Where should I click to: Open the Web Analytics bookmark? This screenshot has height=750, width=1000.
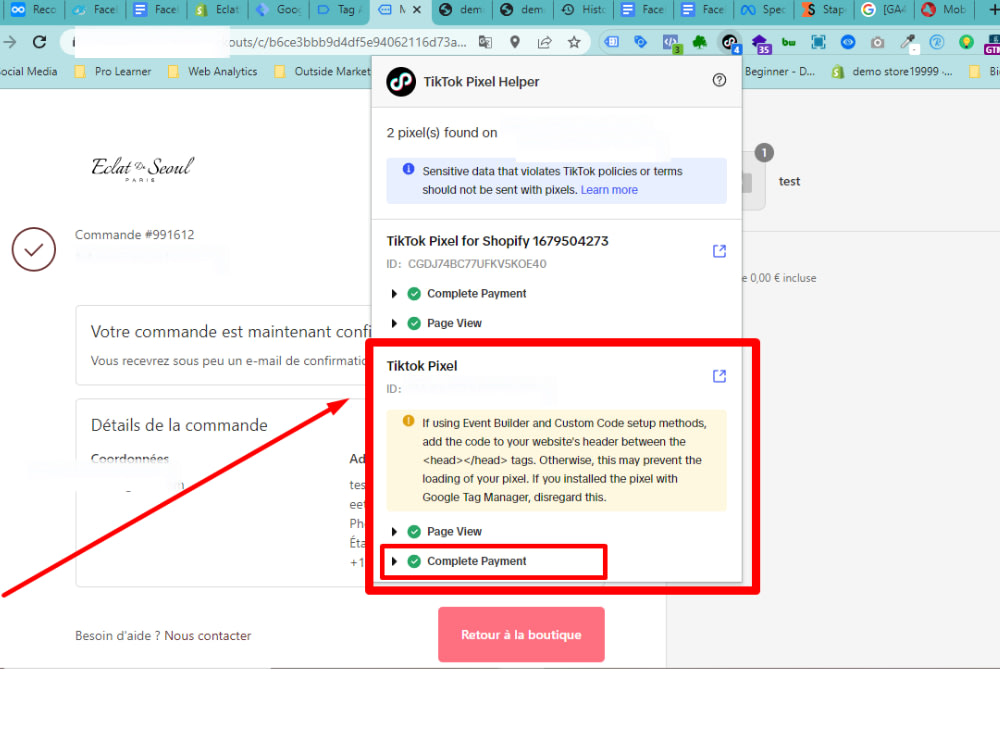222,71
